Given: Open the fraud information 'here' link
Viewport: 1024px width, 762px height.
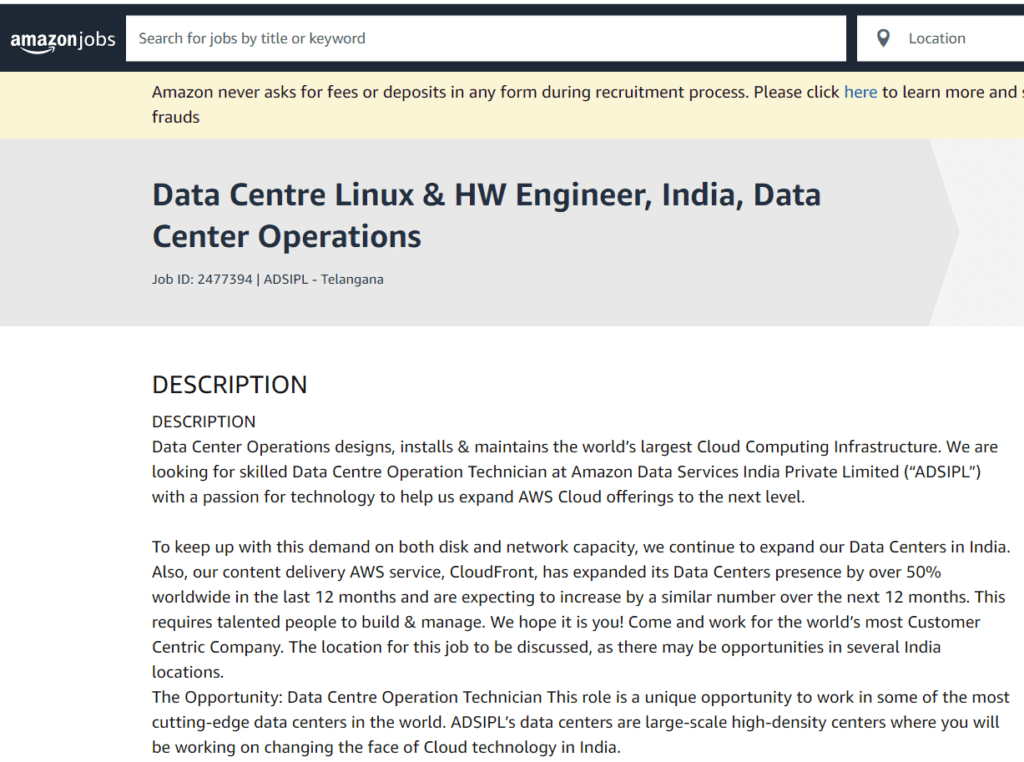Looking at the screenshot, I should [860, 91].
